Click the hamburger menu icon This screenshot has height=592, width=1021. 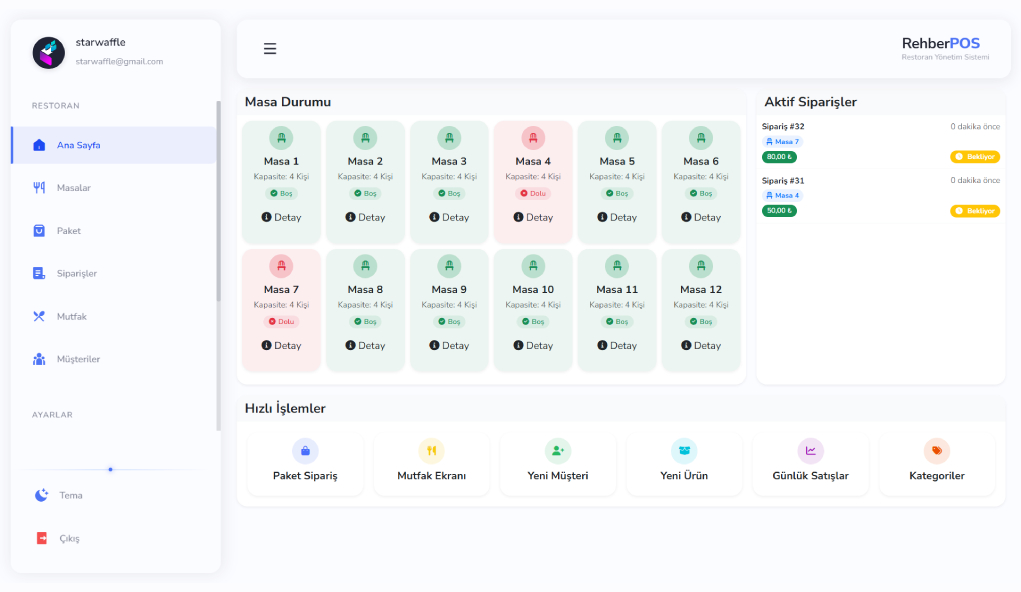pyautogui.click(x=270, y=49)
